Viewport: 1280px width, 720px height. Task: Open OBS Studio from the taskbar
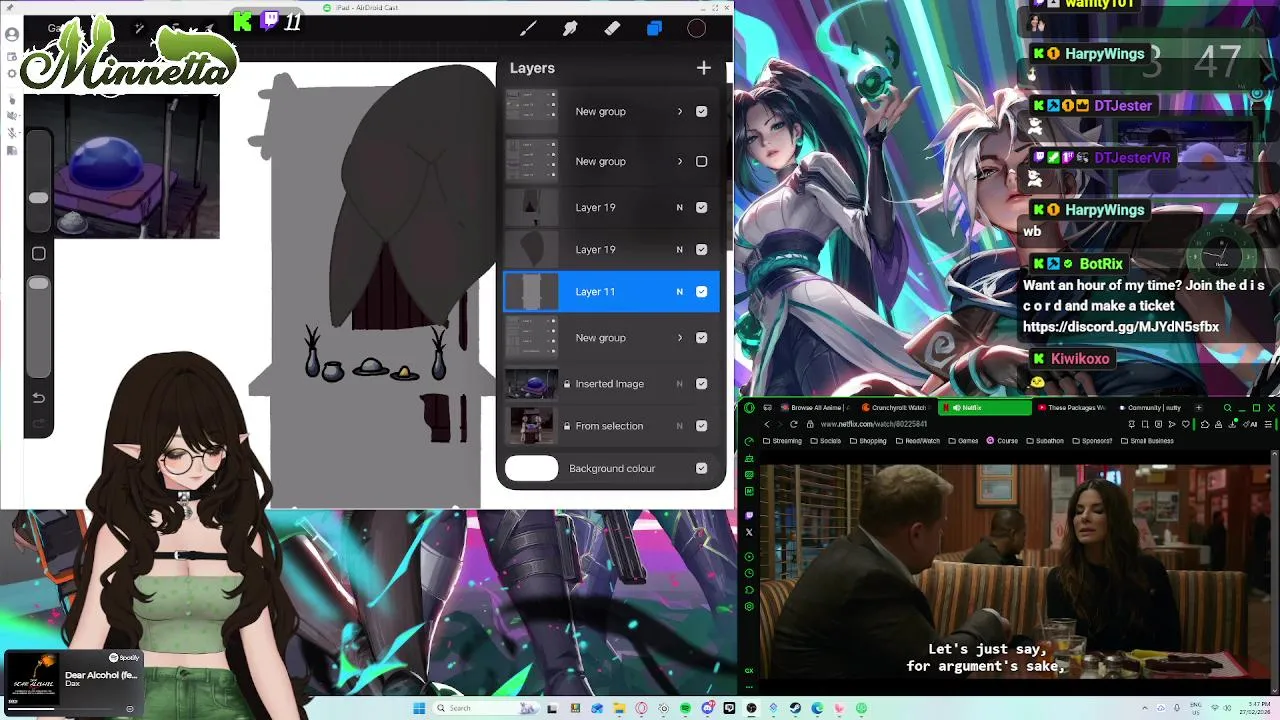pos(751,708)
